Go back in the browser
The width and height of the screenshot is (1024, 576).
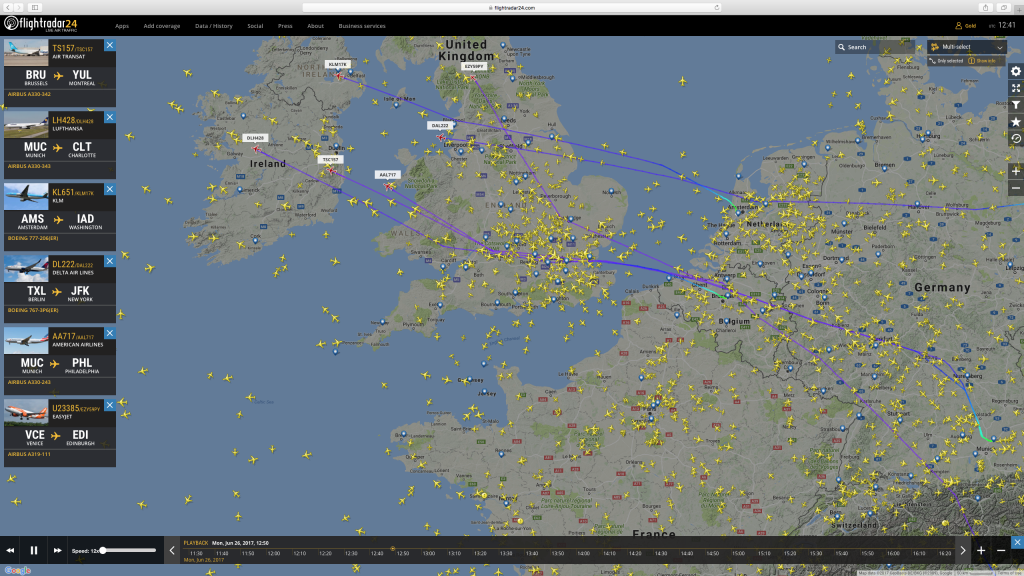8,8
